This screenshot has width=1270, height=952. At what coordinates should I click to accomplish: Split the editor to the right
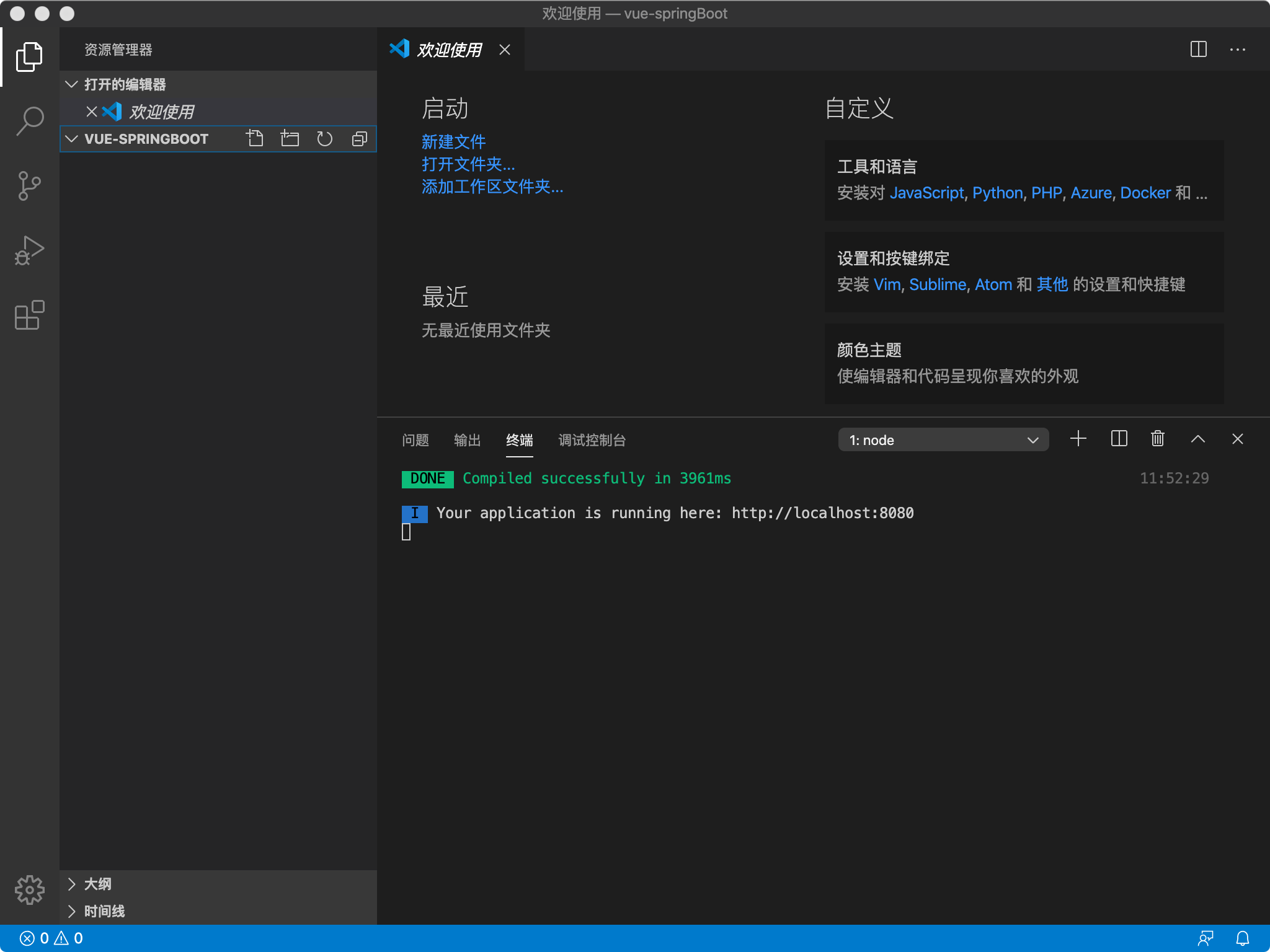click(1198, 50)
